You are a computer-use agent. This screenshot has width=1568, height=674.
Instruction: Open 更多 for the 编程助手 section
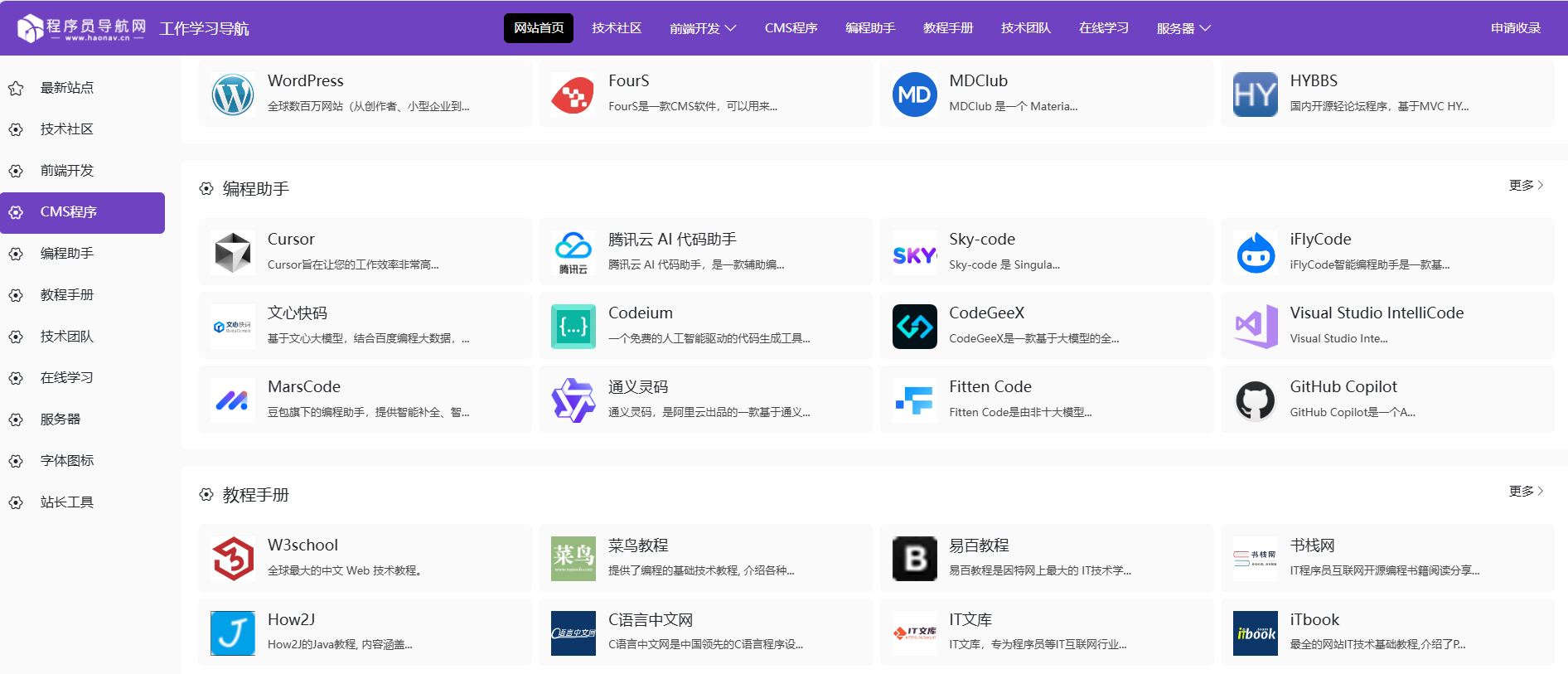1526,185
